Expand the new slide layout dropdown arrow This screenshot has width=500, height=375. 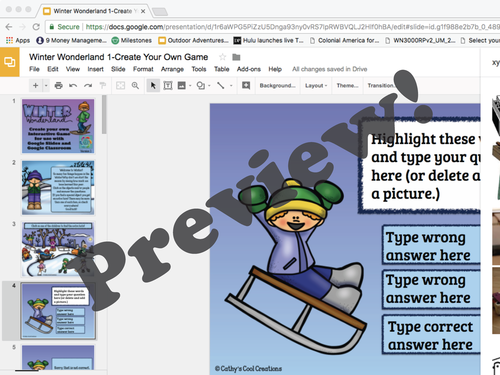(x=46, y=86)
